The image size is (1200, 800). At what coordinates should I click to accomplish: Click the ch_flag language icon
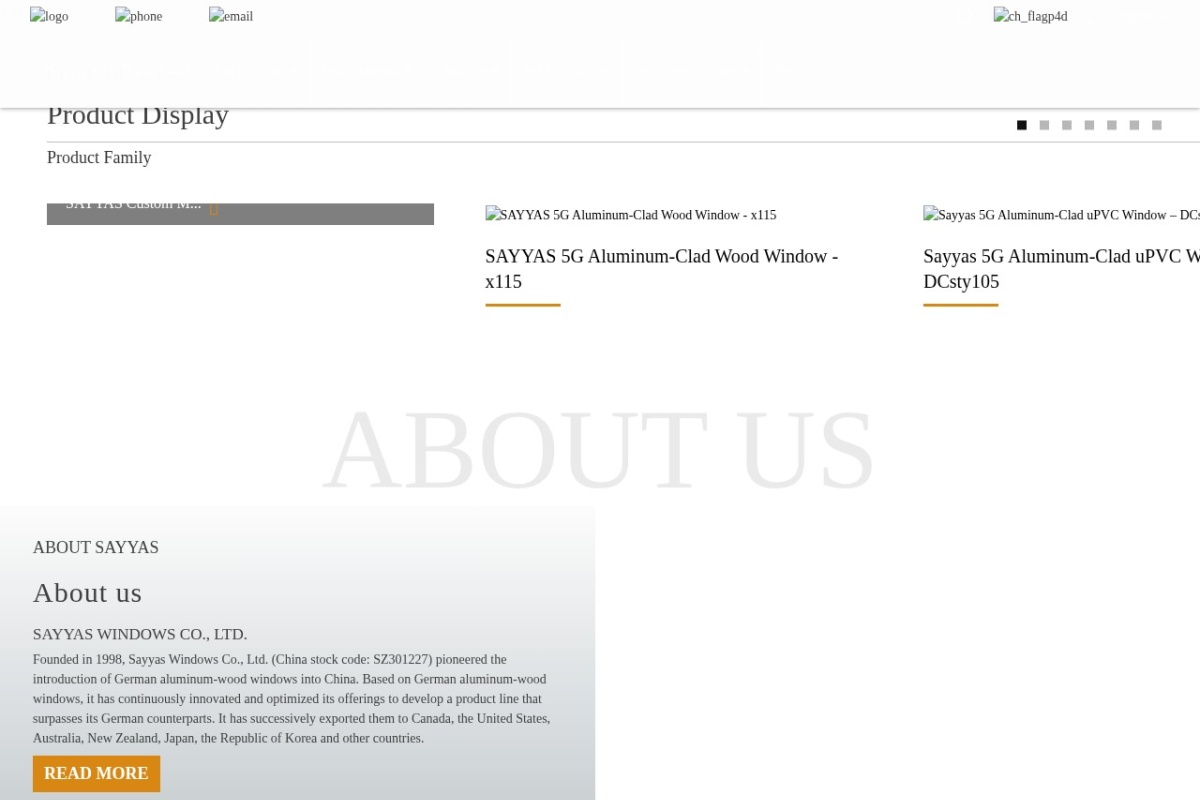pos(1030,16)
